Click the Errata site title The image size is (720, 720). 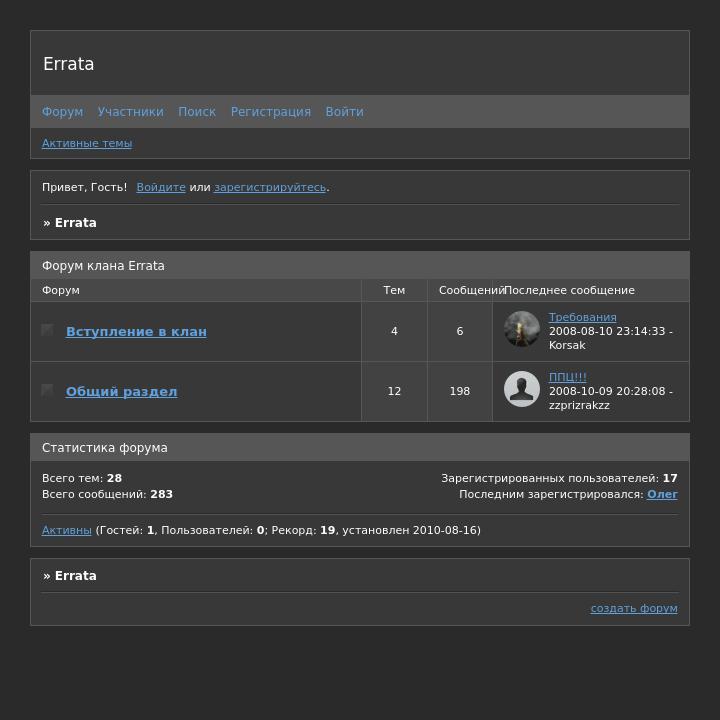tap(68, 64)
